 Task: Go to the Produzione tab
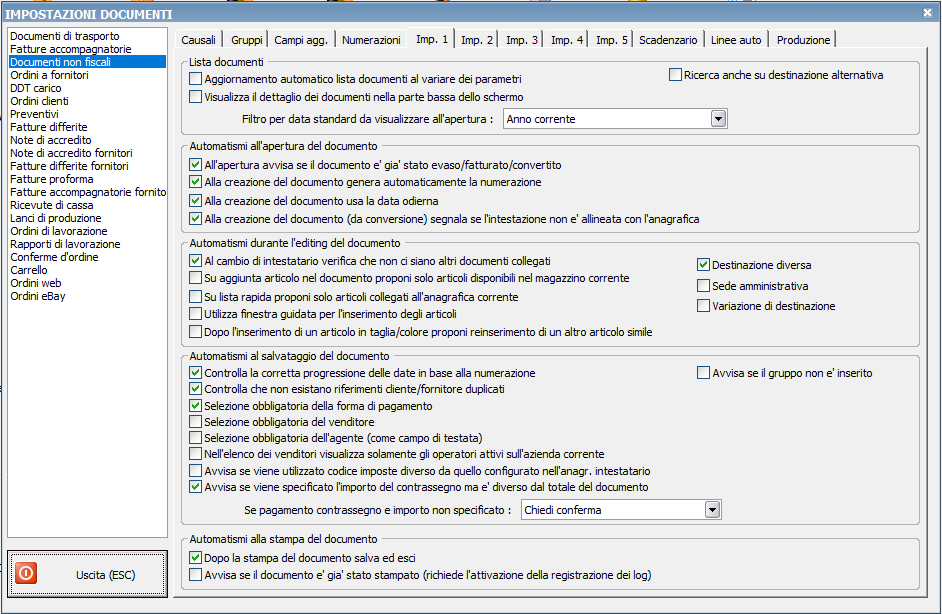[x=803, y=40]
